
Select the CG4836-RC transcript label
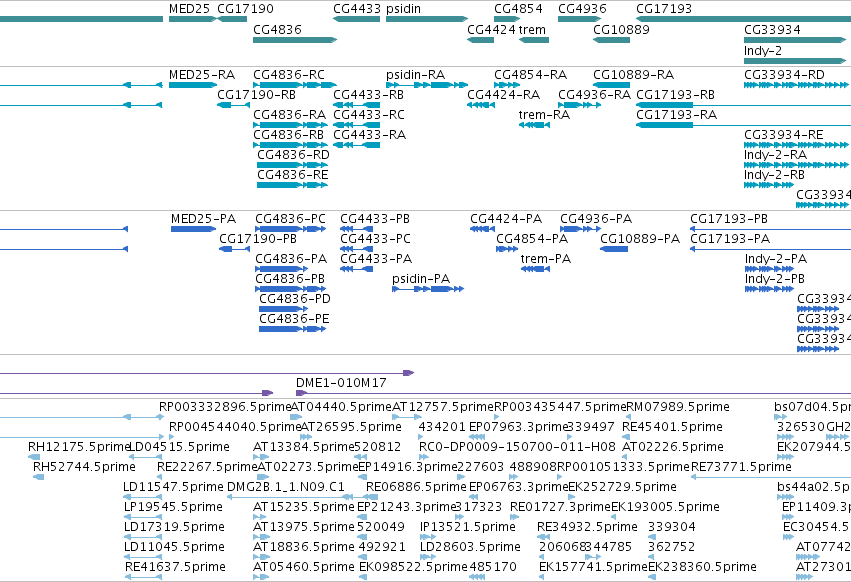[x=289, y=75]
